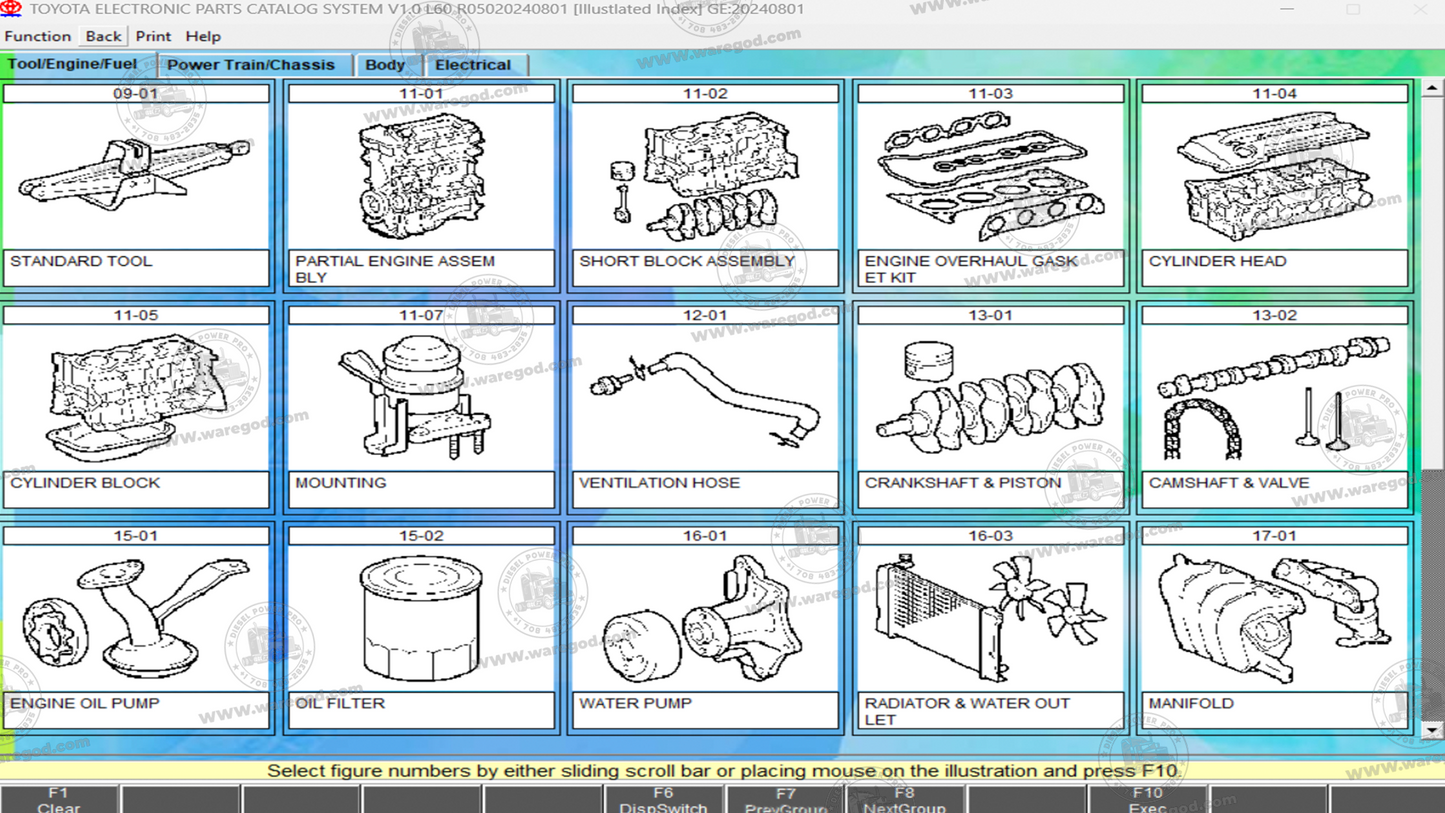The width and height of the screenshot is (1445, 813).
Task: Open the Oil Filter illustration
Action: tap(420, 619)
